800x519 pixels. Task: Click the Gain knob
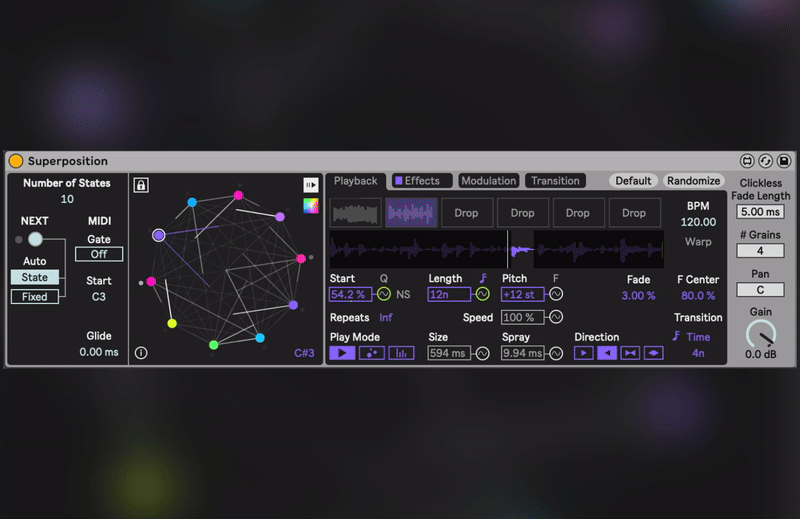tap(760, 334)
